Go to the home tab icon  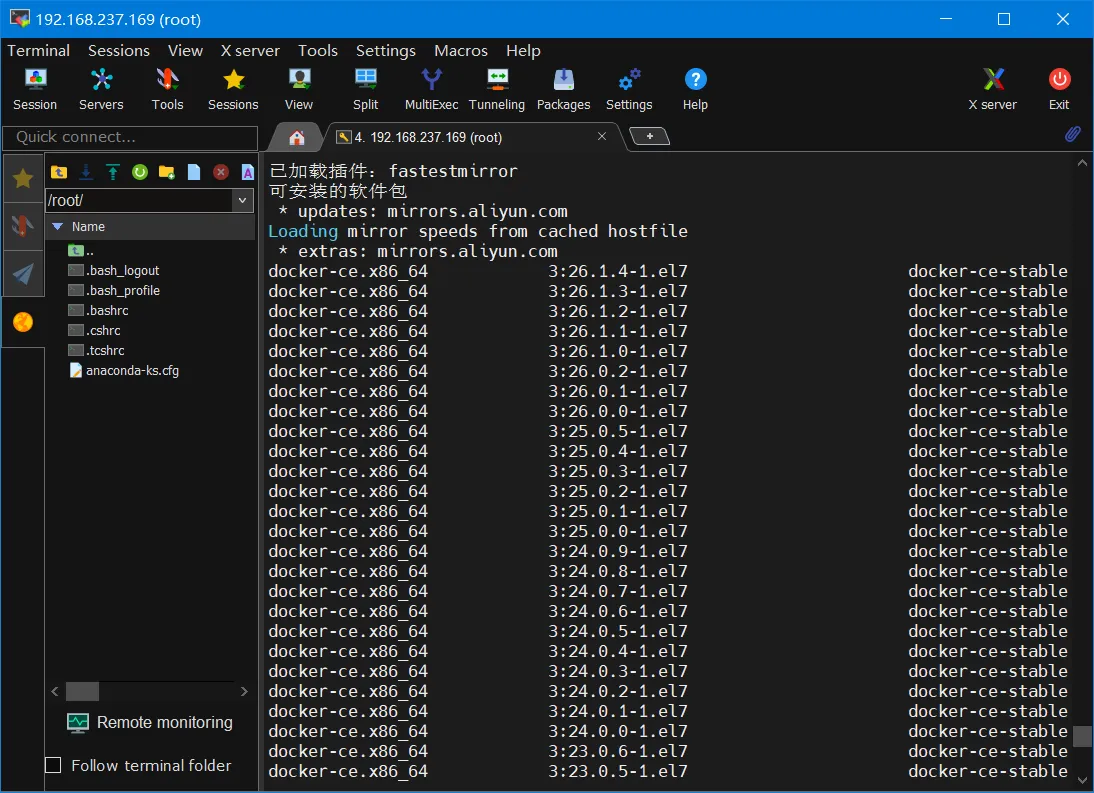click(297, 137)
